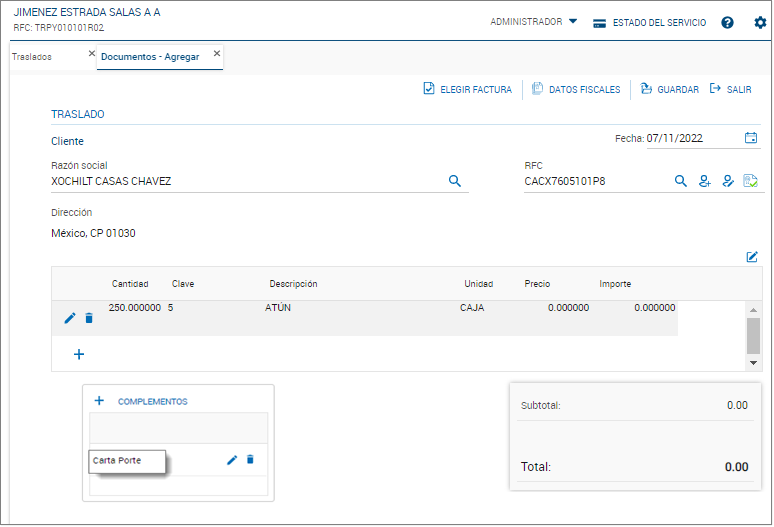Image resolution: width=774 pixels, height=527 pixels.
Task: Delete the Carta Porte complement
Action: click(x=250, y=460)
